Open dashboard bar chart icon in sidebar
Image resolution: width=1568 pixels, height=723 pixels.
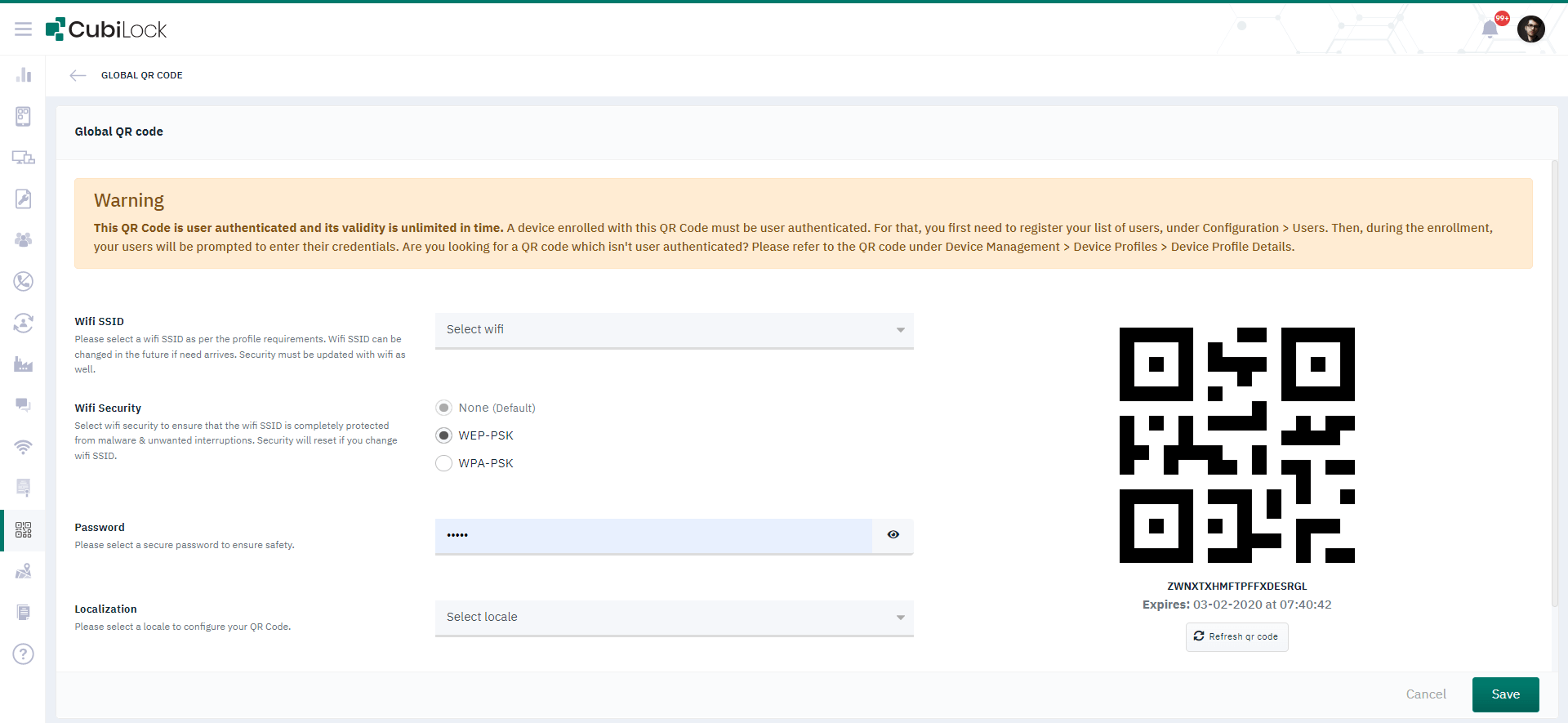point(23,75)
